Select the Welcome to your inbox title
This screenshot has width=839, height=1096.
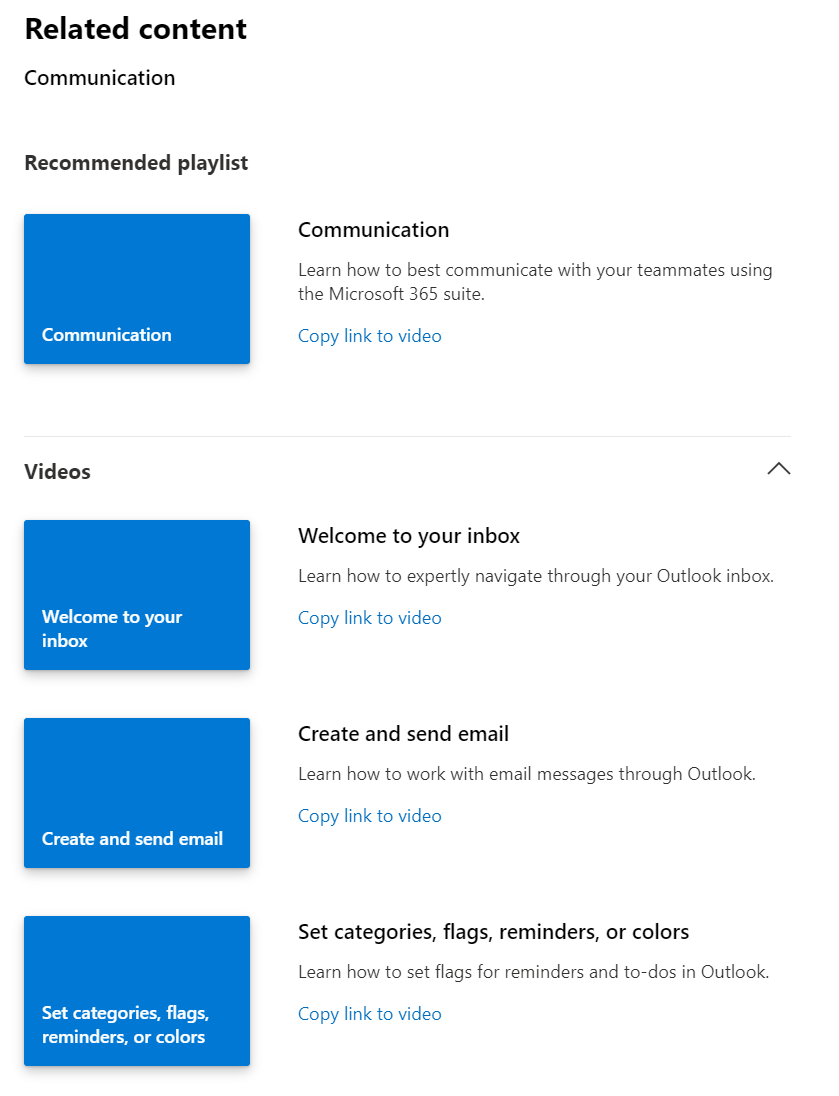408,535
